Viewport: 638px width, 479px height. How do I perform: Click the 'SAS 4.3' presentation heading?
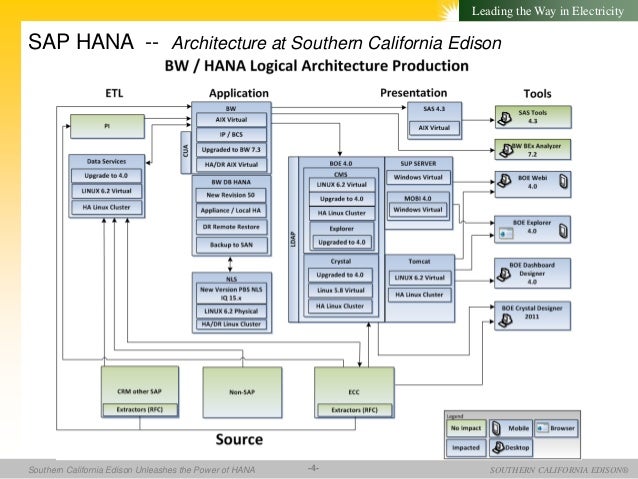click(434, 109)
